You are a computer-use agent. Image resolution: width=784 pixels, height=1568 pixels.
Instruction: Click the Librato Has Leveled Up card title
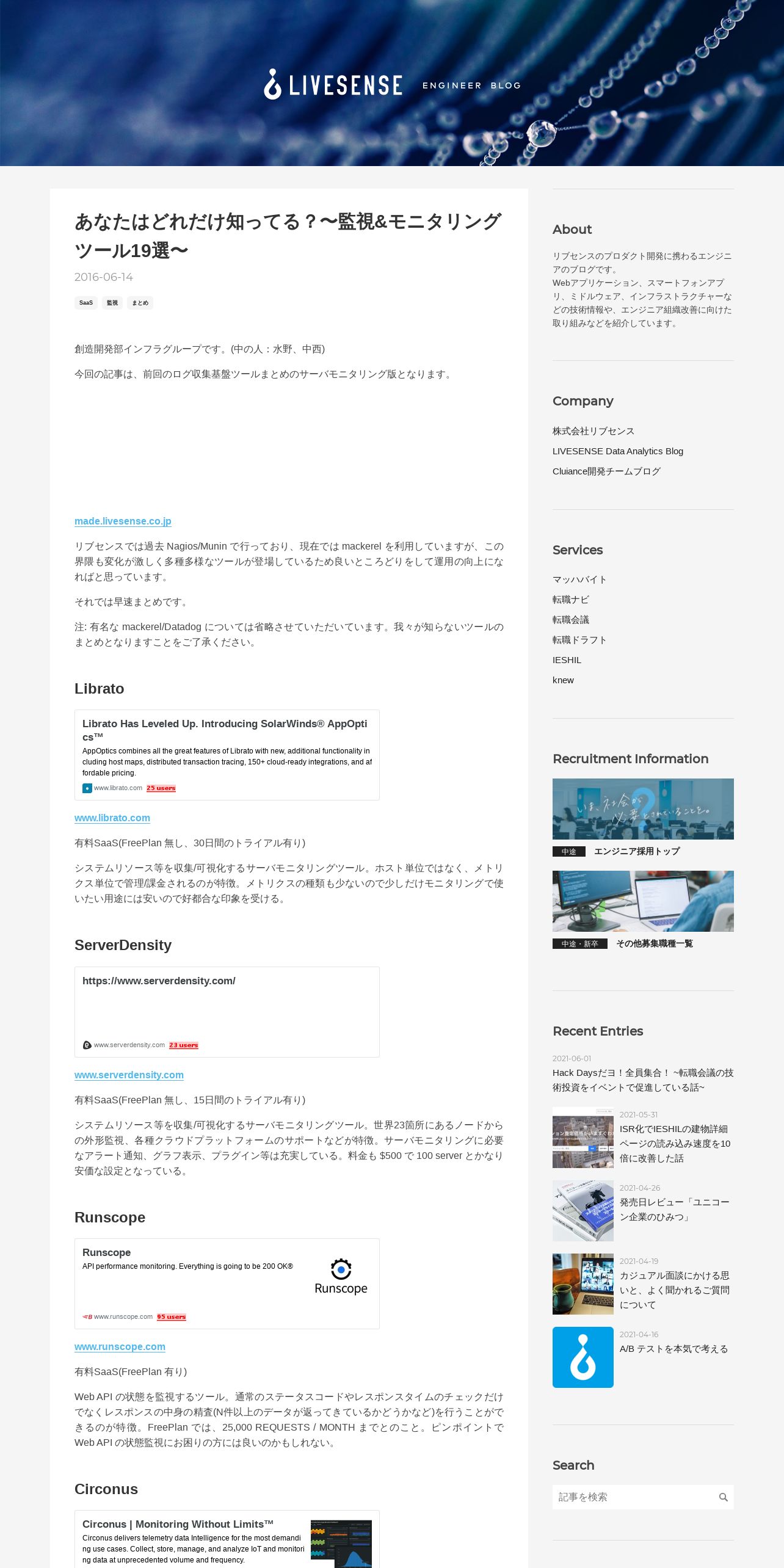[x=225, y=730]
